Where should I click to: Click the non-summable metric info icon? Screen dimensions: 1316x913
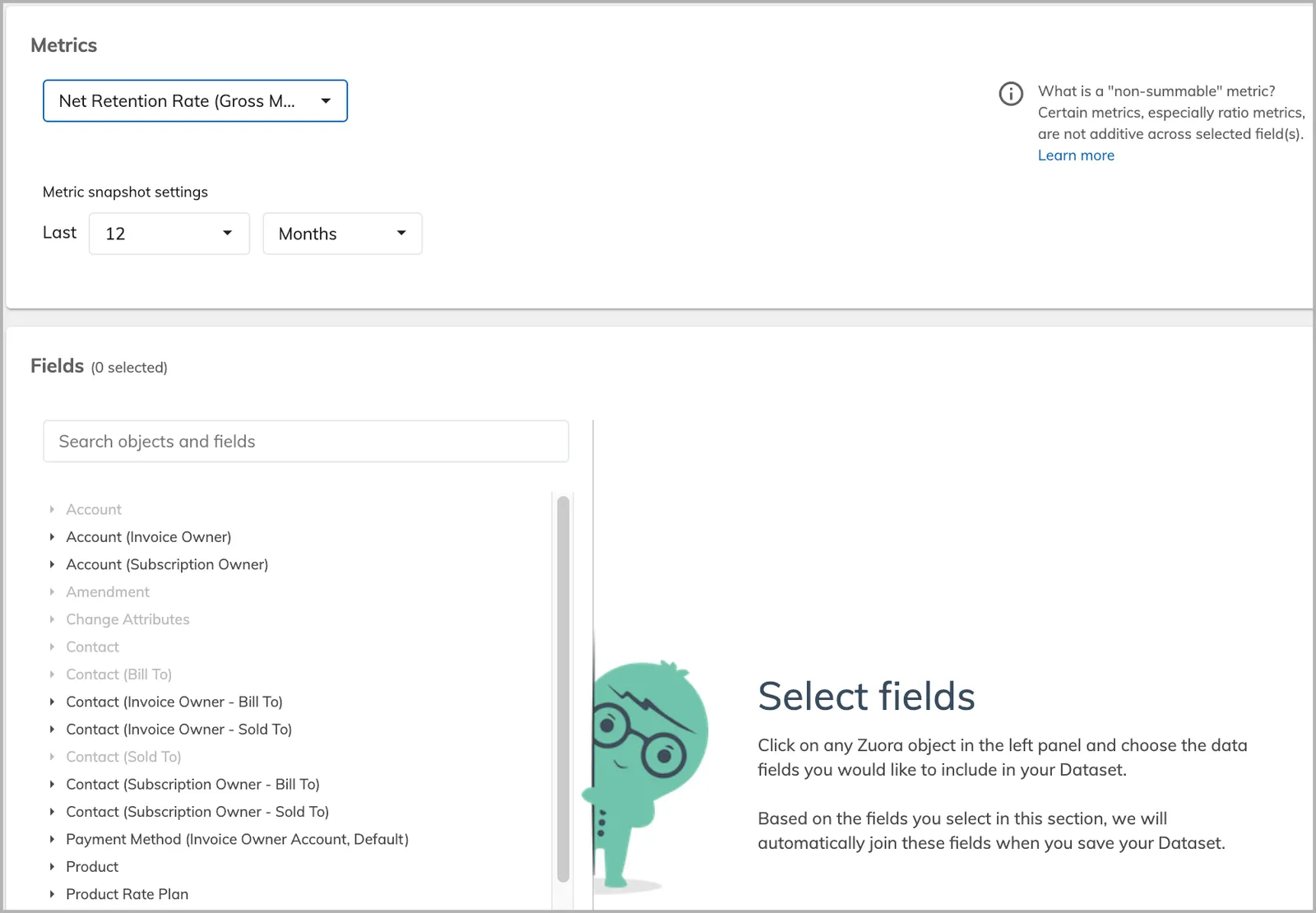point(1011,94)
